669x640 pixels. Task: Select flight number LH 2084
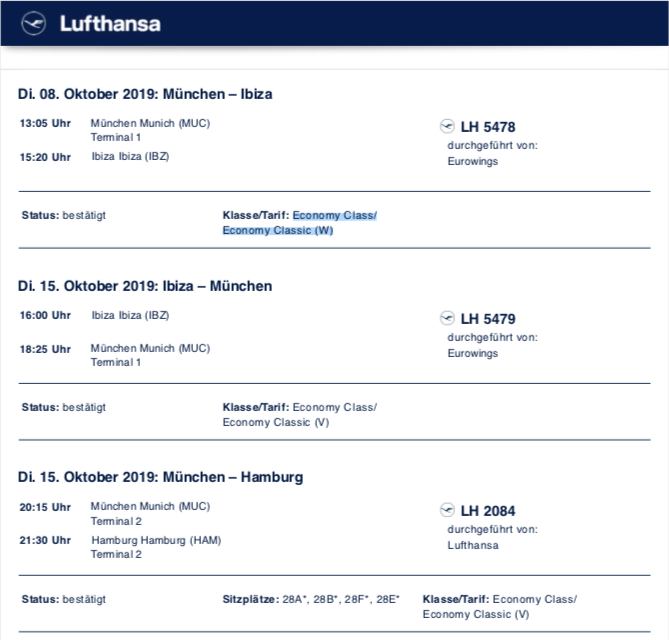(488, 511)
